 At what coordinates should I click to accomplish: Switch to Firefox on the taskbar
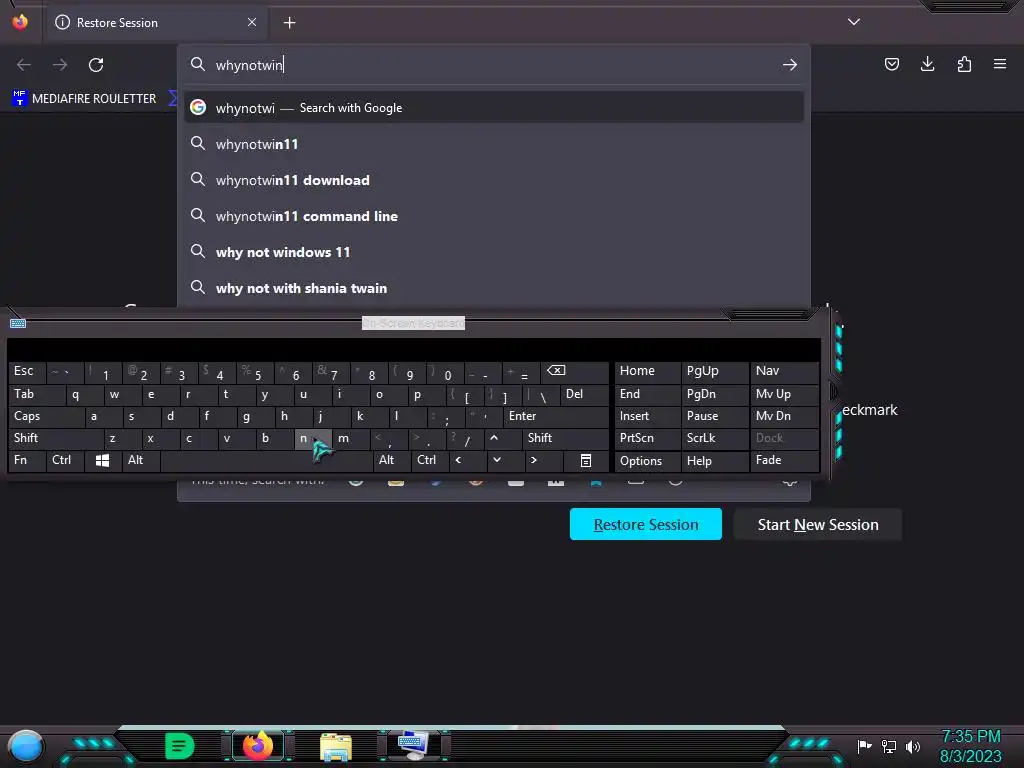click(257, 746)
